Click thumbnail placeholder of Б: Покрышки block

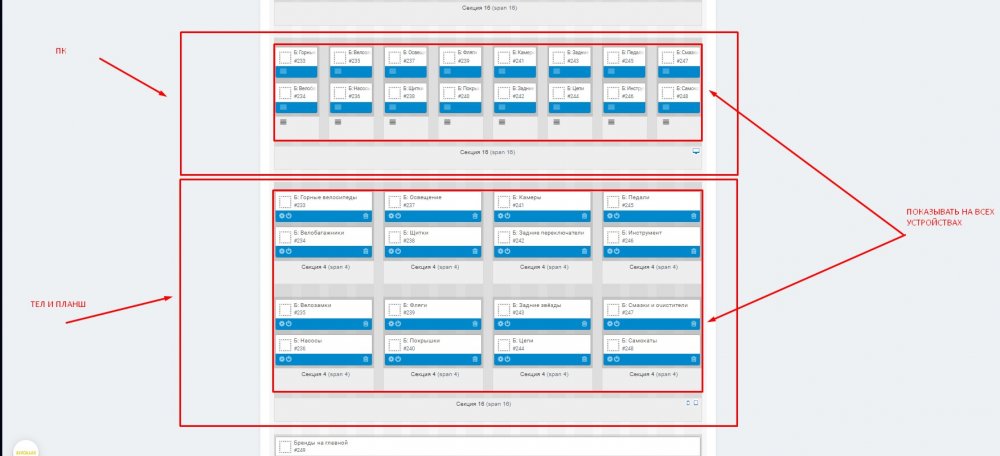pyautogui.click(x=394, y=344)
